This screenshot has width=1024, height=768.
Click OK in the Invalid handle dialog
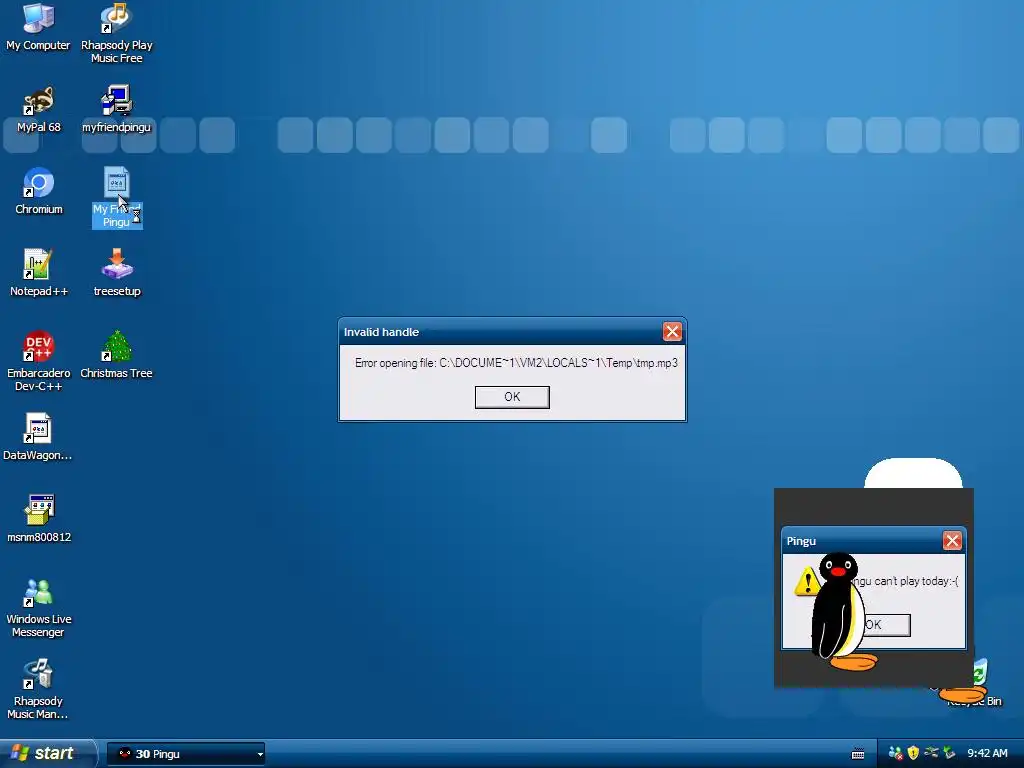click(x=512, y=397)
